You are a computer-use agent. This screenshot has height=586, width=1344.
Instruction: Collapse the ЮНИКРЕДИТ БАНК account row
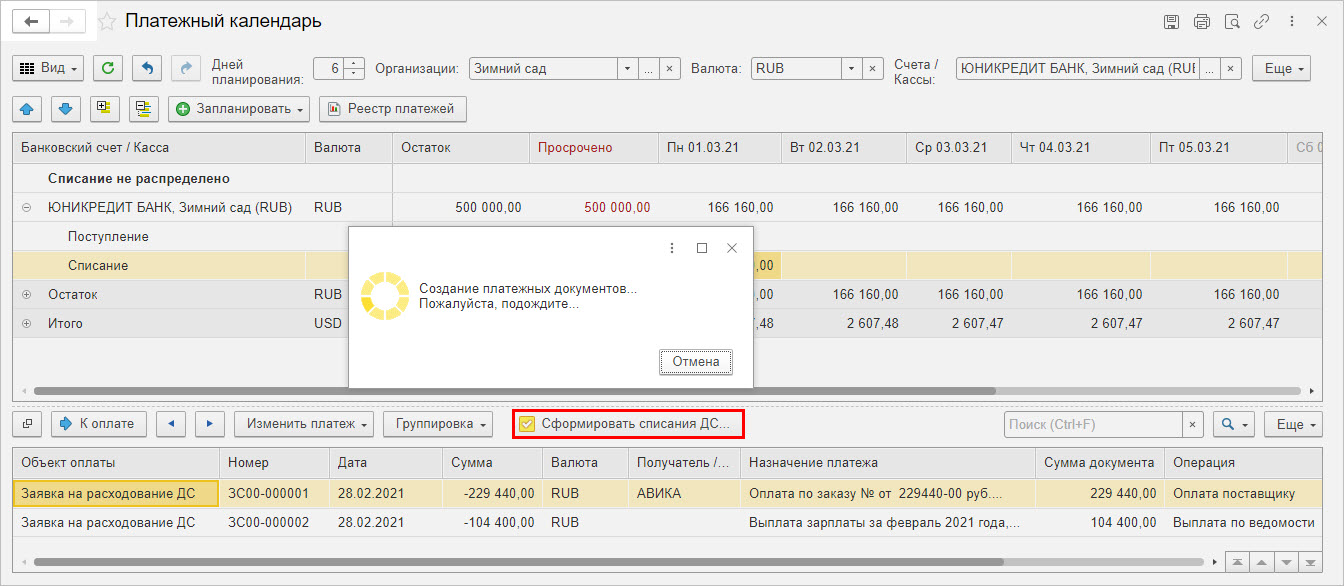tap(26, 208)
